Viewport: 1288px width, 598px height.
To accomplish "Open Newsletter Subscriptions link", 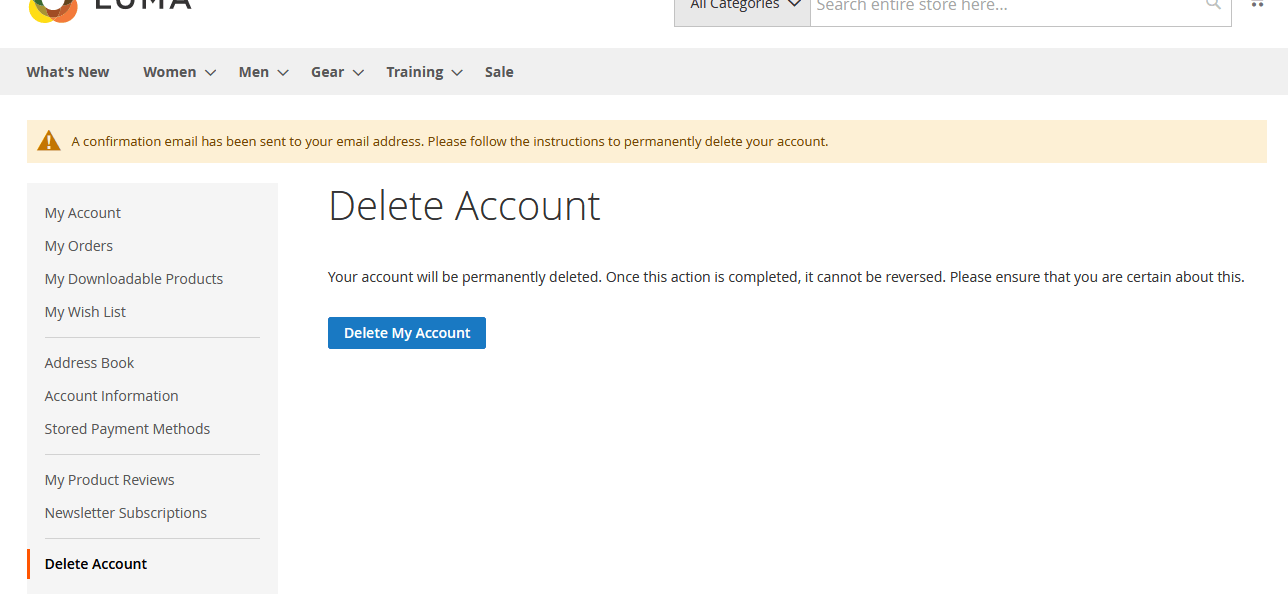I will coord(126,513).
